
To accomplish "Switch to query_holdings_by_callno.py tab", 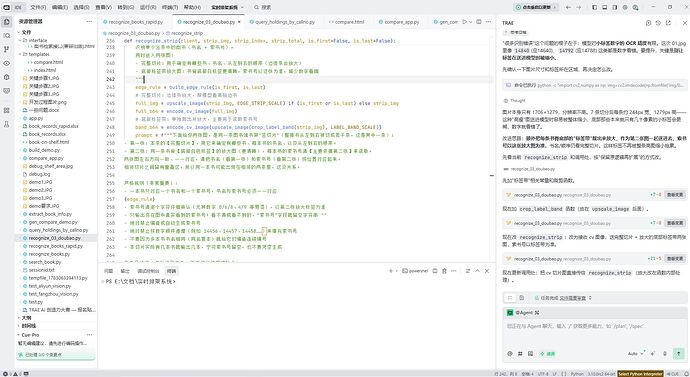I will (285, 22).
